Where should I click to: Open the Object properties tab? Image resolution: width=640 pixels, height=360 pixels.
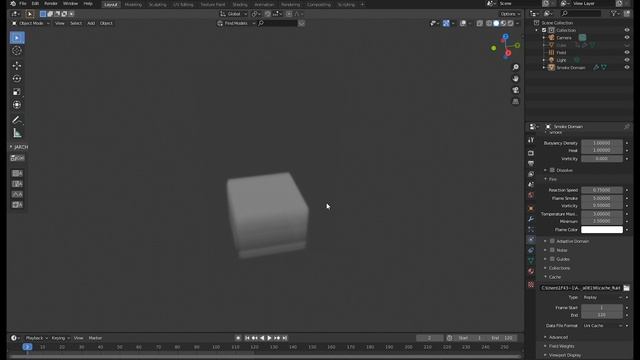pyautogui.click(x=531, y=209)
